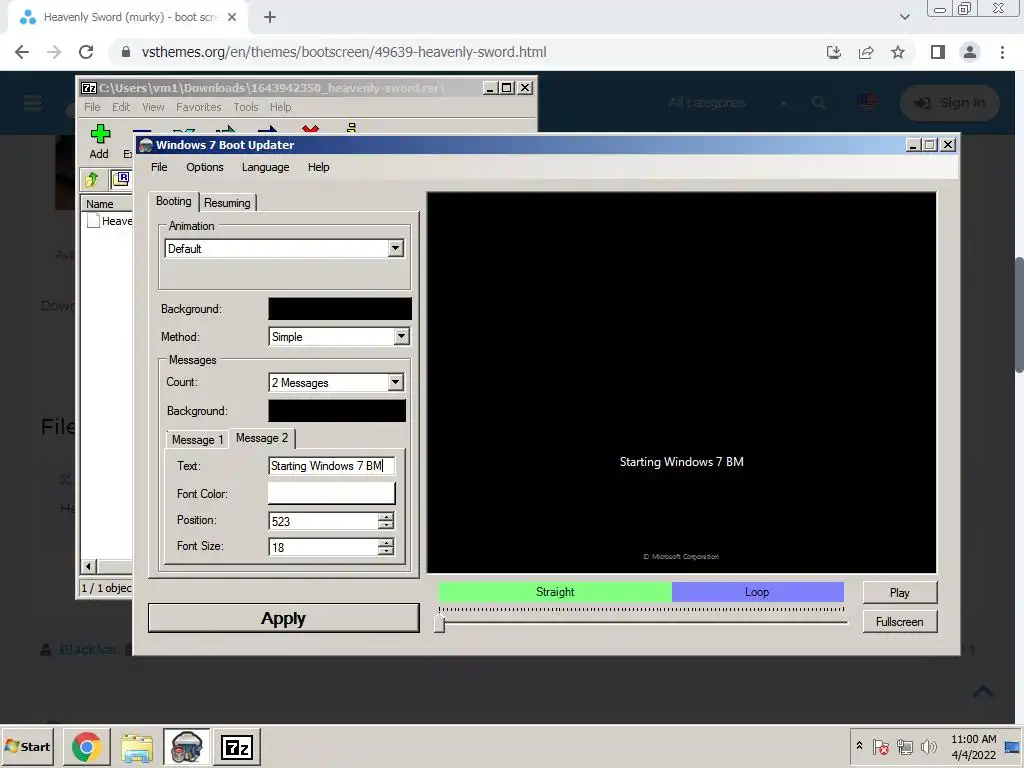Viewport: 1024px width, 768px height.
Task: Open the Tools menu in 7-Zip window
Action: tap(246, 107)
